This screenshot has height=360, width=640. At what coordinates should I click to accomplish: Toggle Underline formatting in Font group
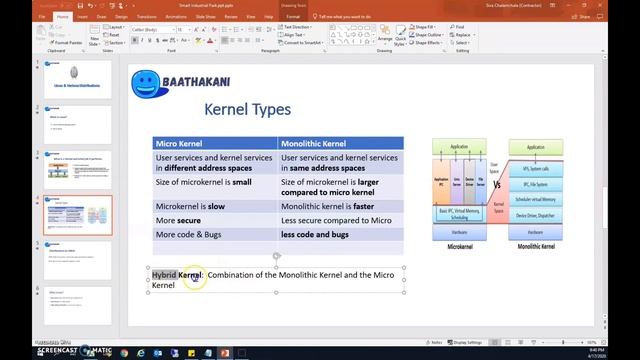point(150,40)
